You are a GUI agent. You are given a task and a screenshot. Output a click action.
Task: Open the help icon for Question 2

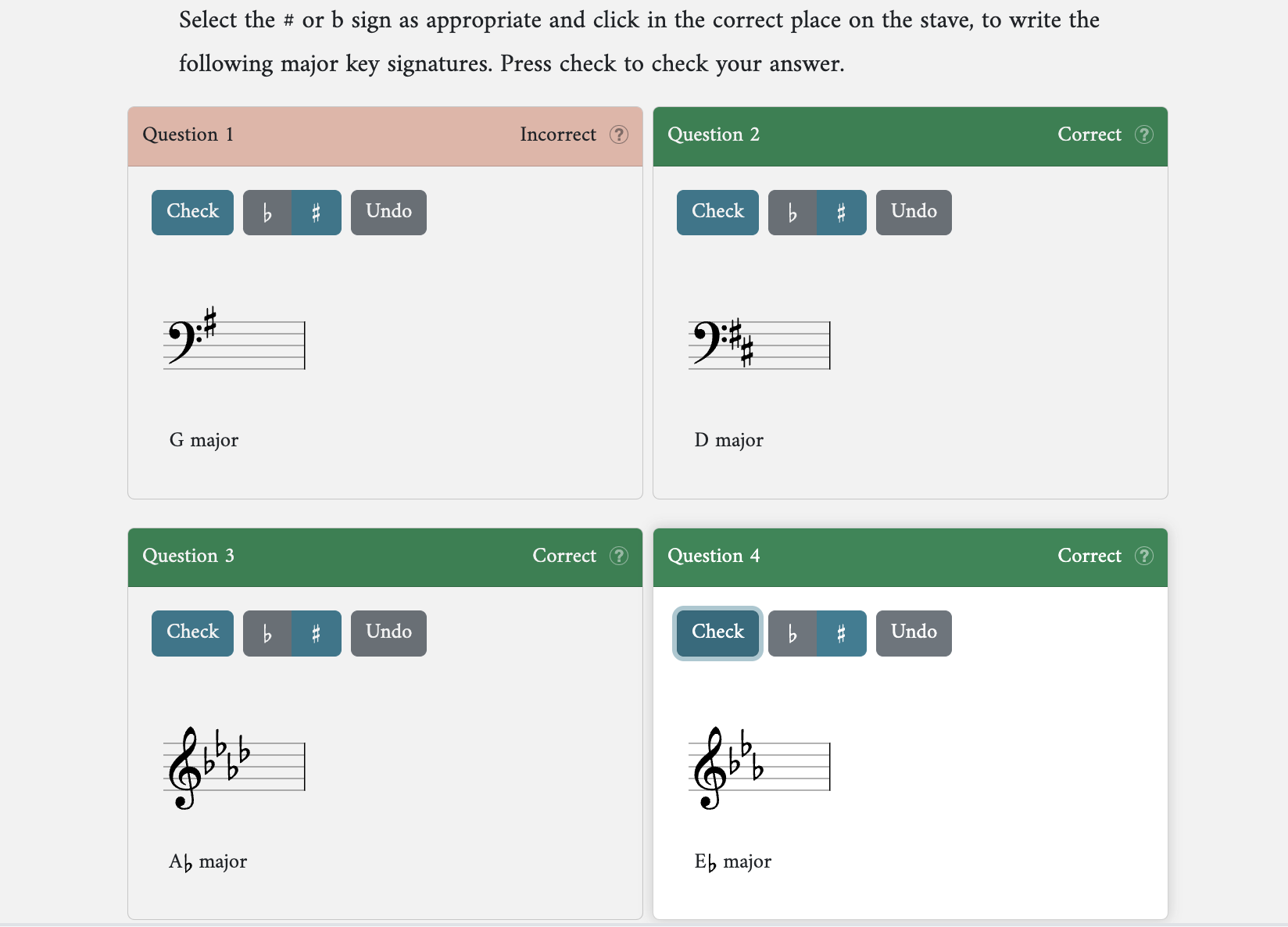(1144, 134)
